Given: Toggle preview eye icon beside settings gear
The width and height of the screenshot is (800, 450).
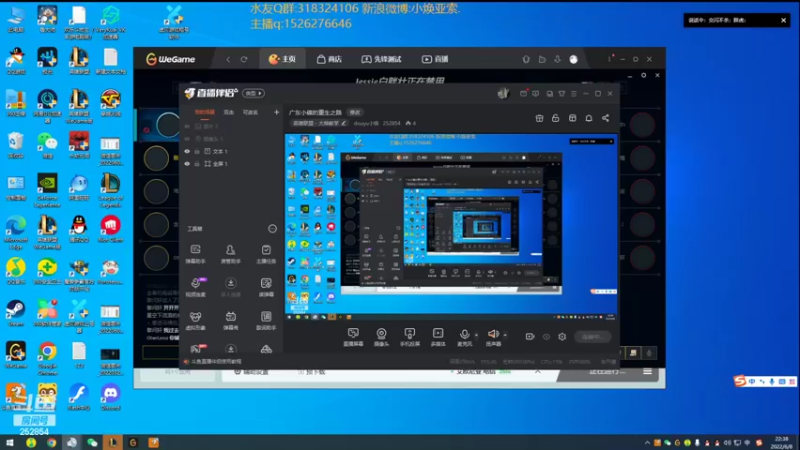Looking at the screenshot, I should pos(546,337).
